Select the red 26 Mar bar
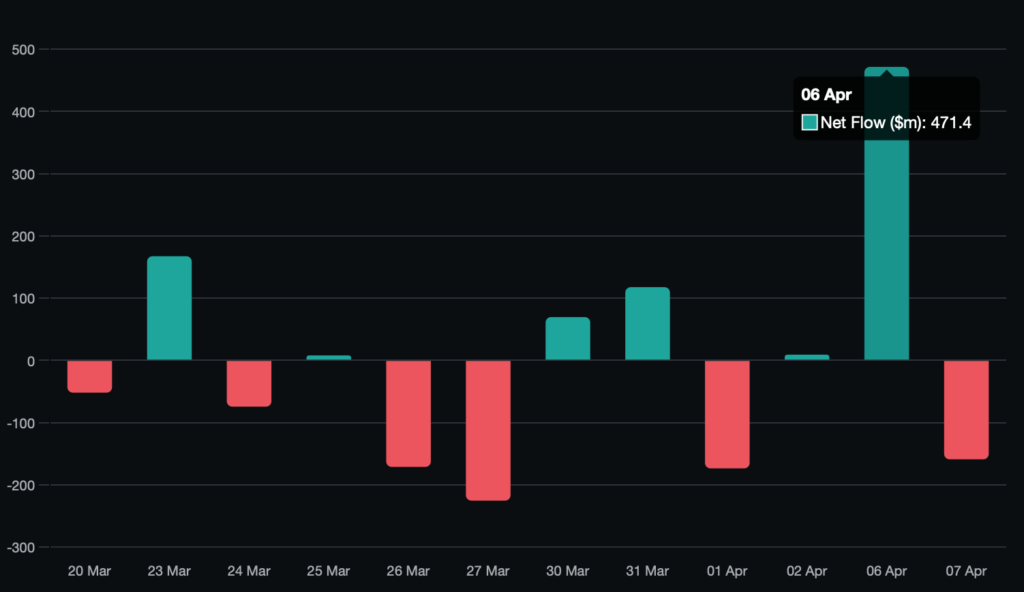The height and width of the screenshot is (592, 1024). coord(408,413)
